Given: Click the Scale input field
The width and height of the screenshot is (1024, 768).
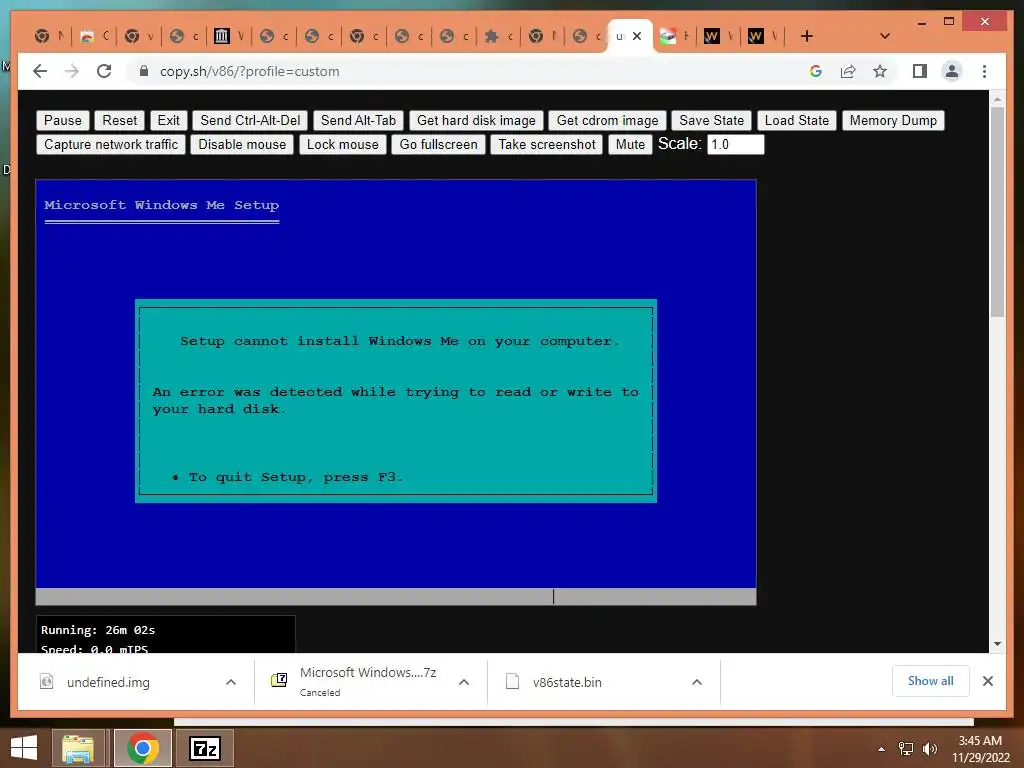Looking at the screenshot, I should pyautogui.click(x=735, y=144).
